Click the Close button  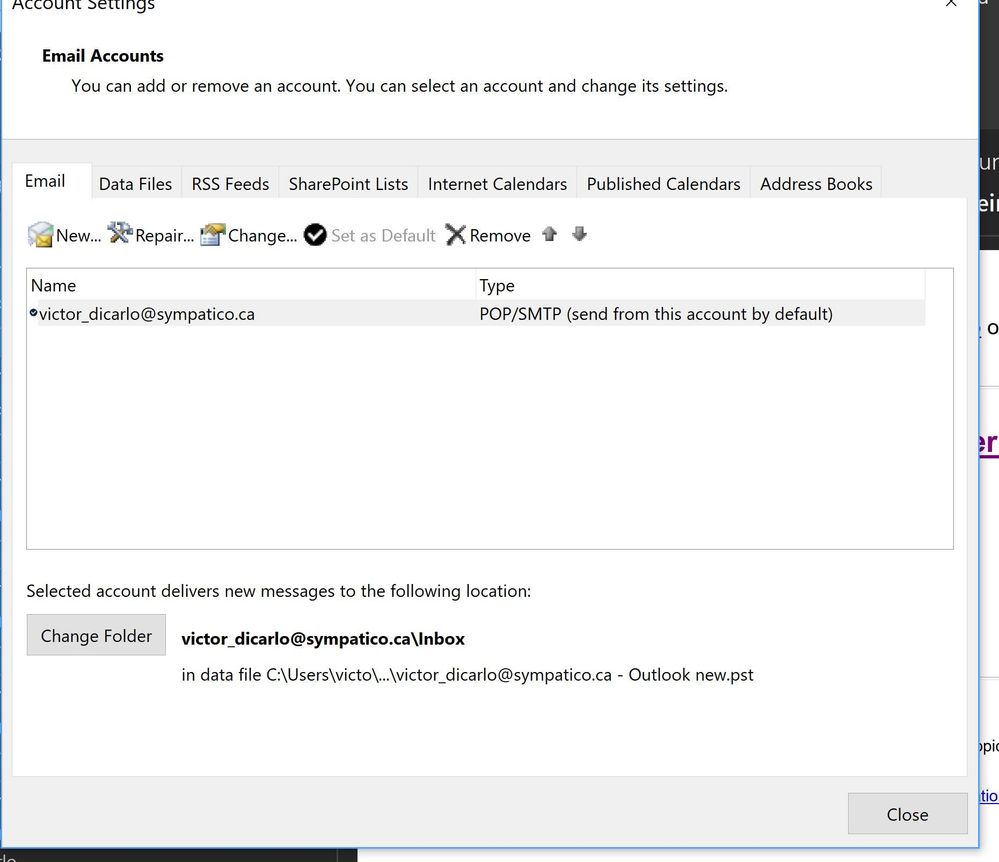click(x=906, y=814)
